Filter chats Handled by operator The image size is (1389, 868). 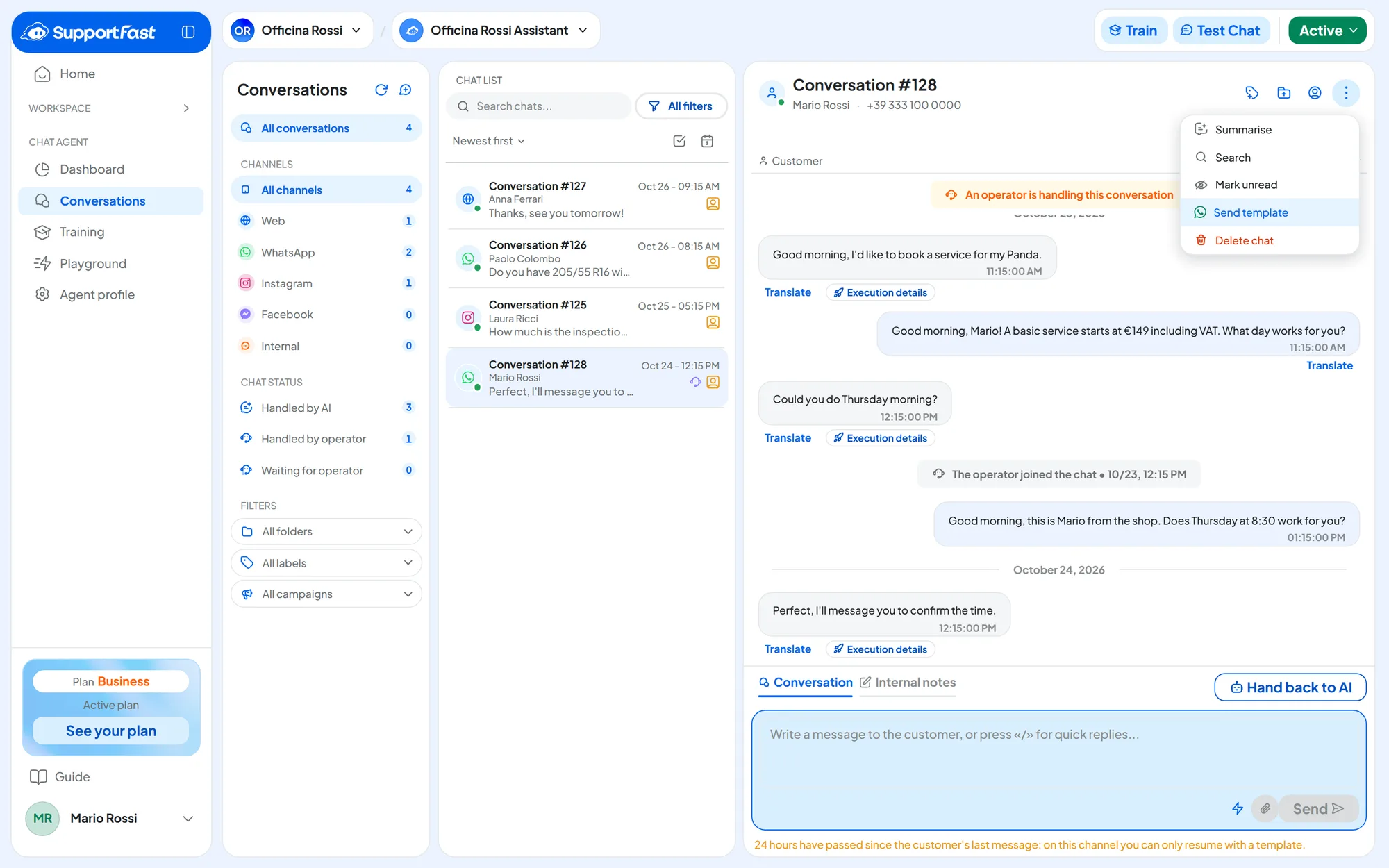[x=326, y=439]
